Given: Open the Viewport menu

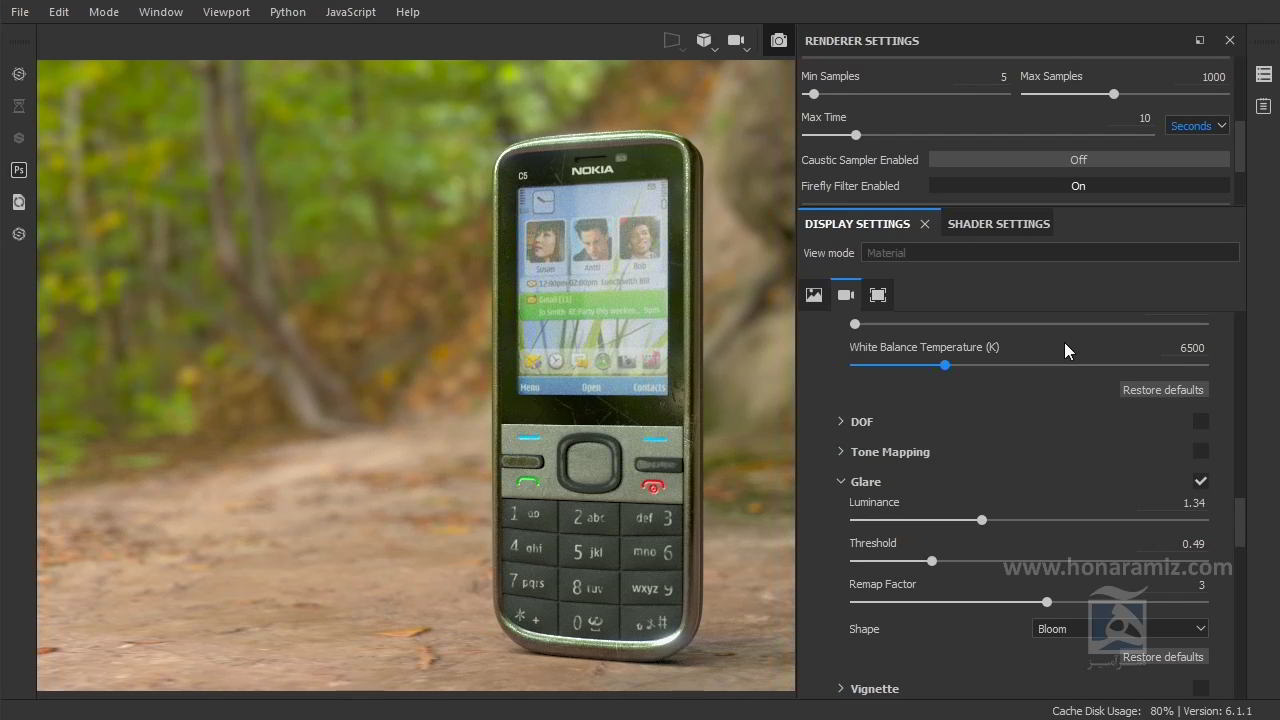Looking at the screenshot, I should pos(227,12).
